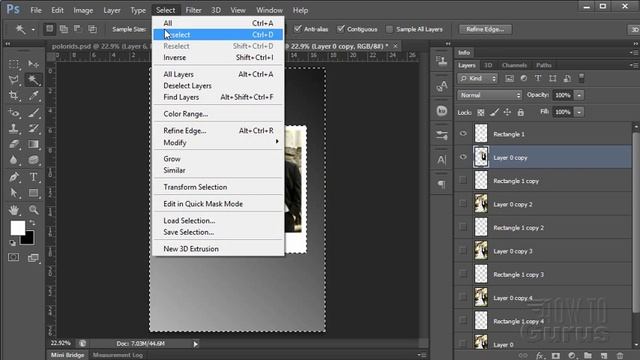Show the Rectangle 1 copy 2 layer
This screenshot has width=640, height=360.
(463, 227)
